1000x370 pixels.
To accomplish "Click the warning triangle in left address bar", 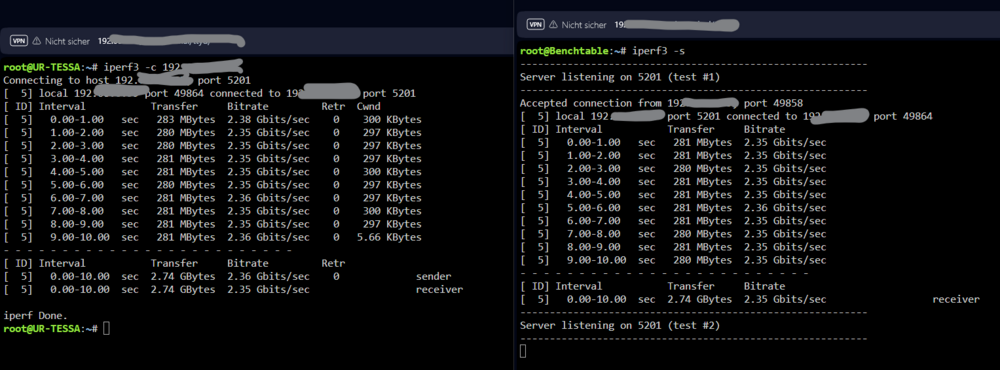I will tap(36, 41).
